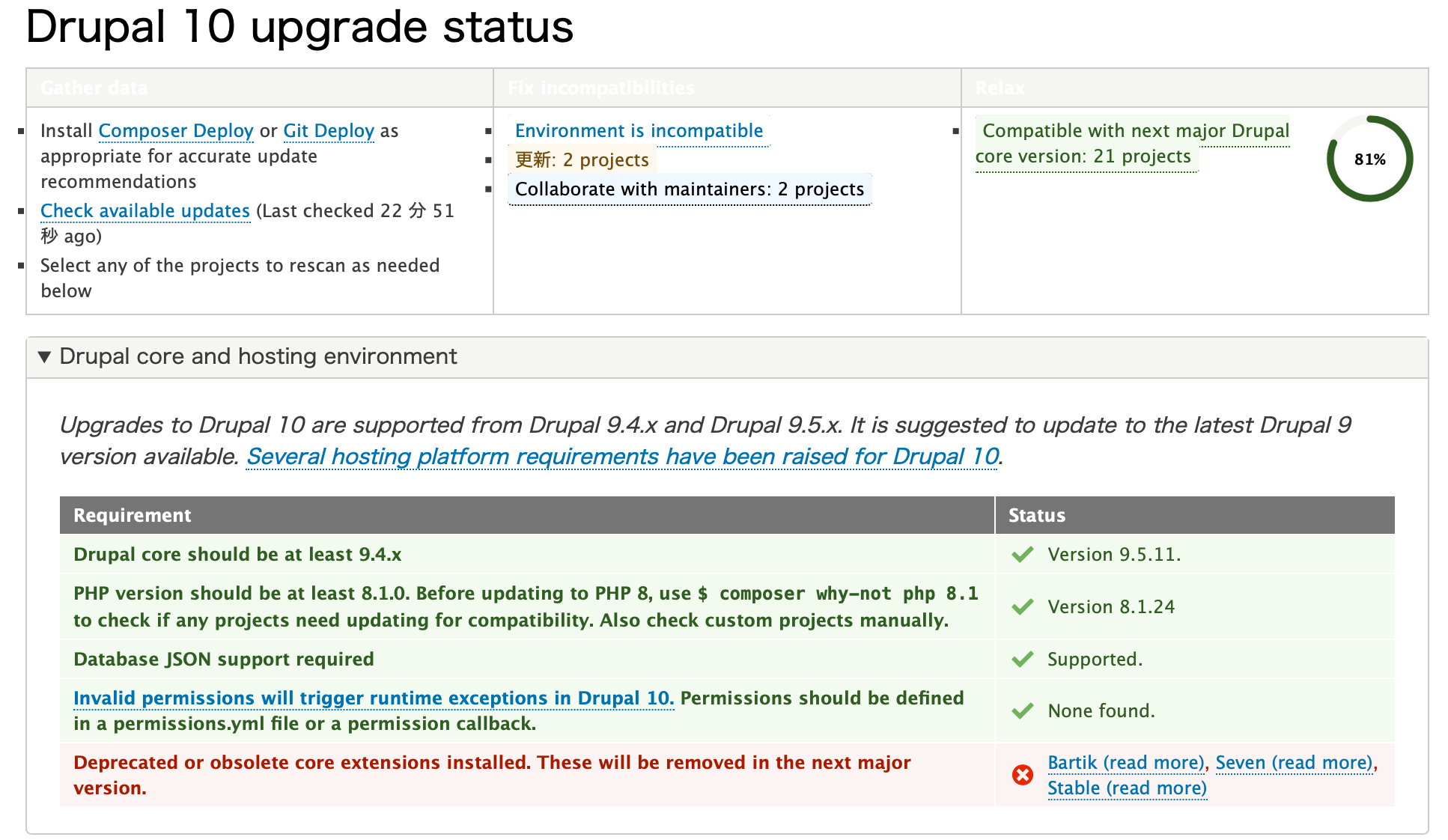Click the 更新: 2 projects item
This screenshot has height=840, width=1448.
582,160
